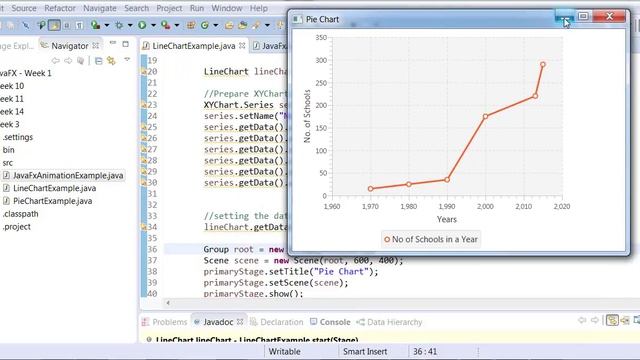Select the bin folder in Navigator
Screen dimensions: 640x360
9,150
